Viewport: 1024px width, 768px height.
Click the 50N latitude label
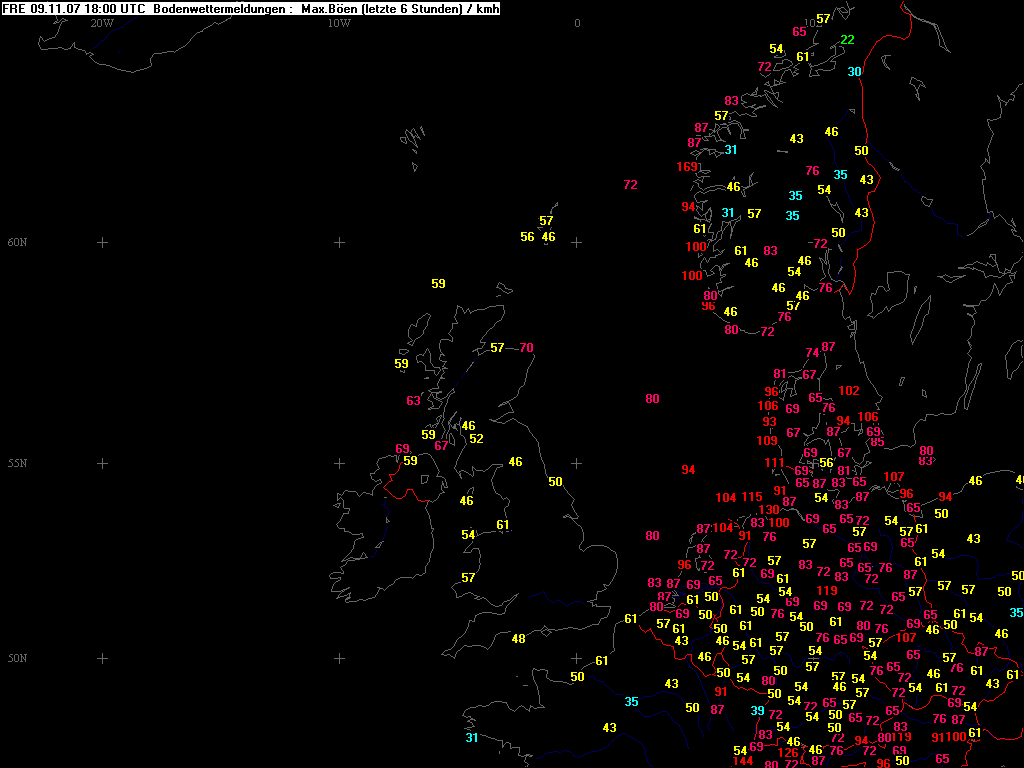tap(17, 658)
